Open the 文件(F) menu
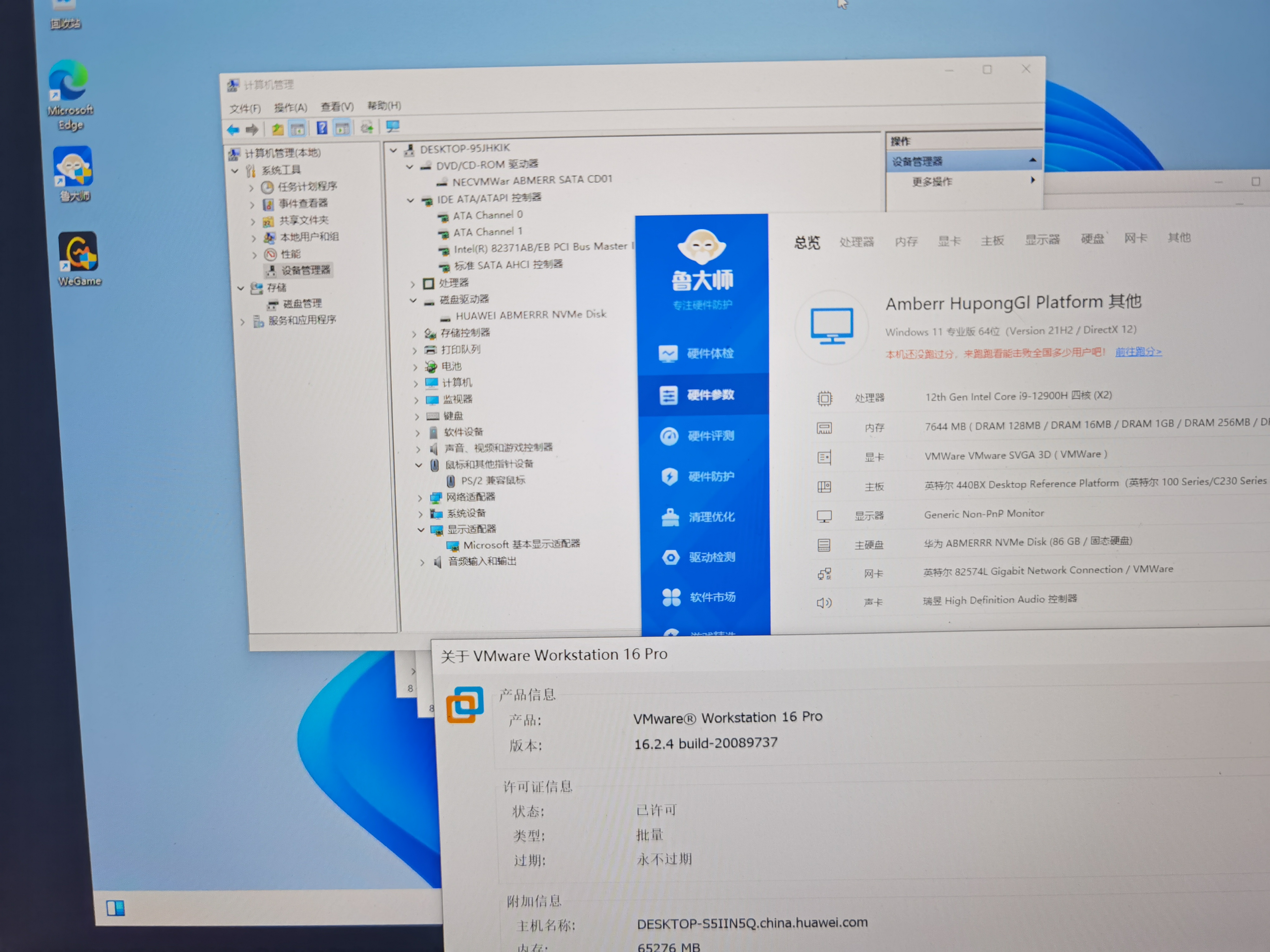 click(245, 108)
